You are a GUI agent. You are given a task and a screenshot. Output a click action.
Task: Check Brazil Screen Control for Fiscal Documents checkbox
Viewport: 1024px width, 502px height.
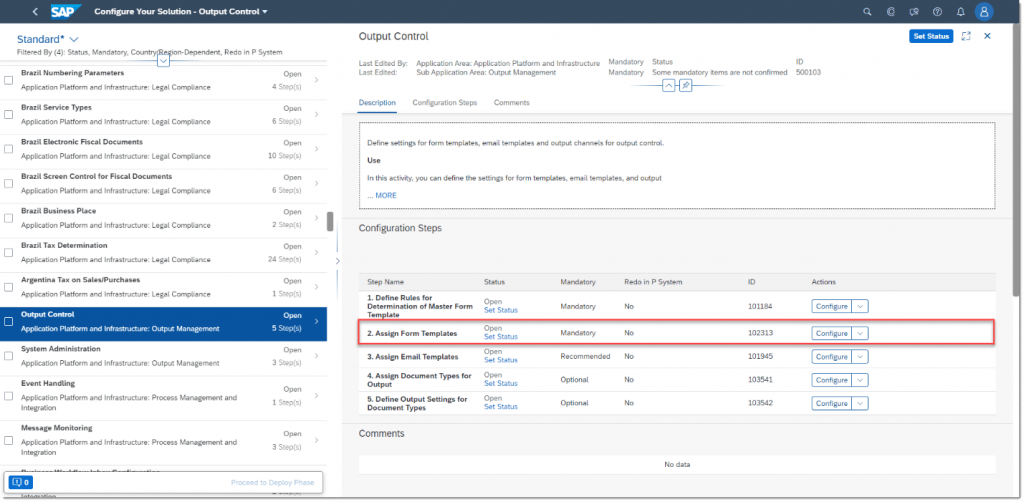pos(8,183)
